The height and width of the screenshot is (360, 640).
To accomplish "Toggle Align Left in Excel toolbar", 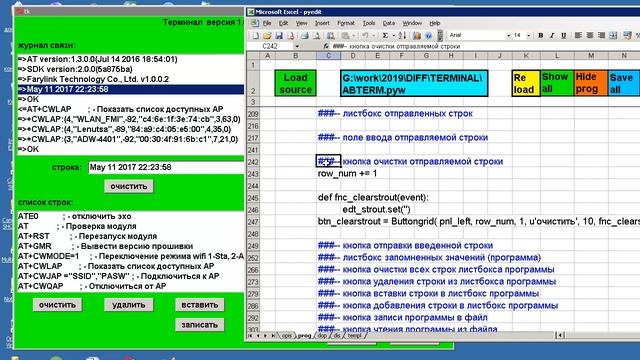I will tap(578, 36).
